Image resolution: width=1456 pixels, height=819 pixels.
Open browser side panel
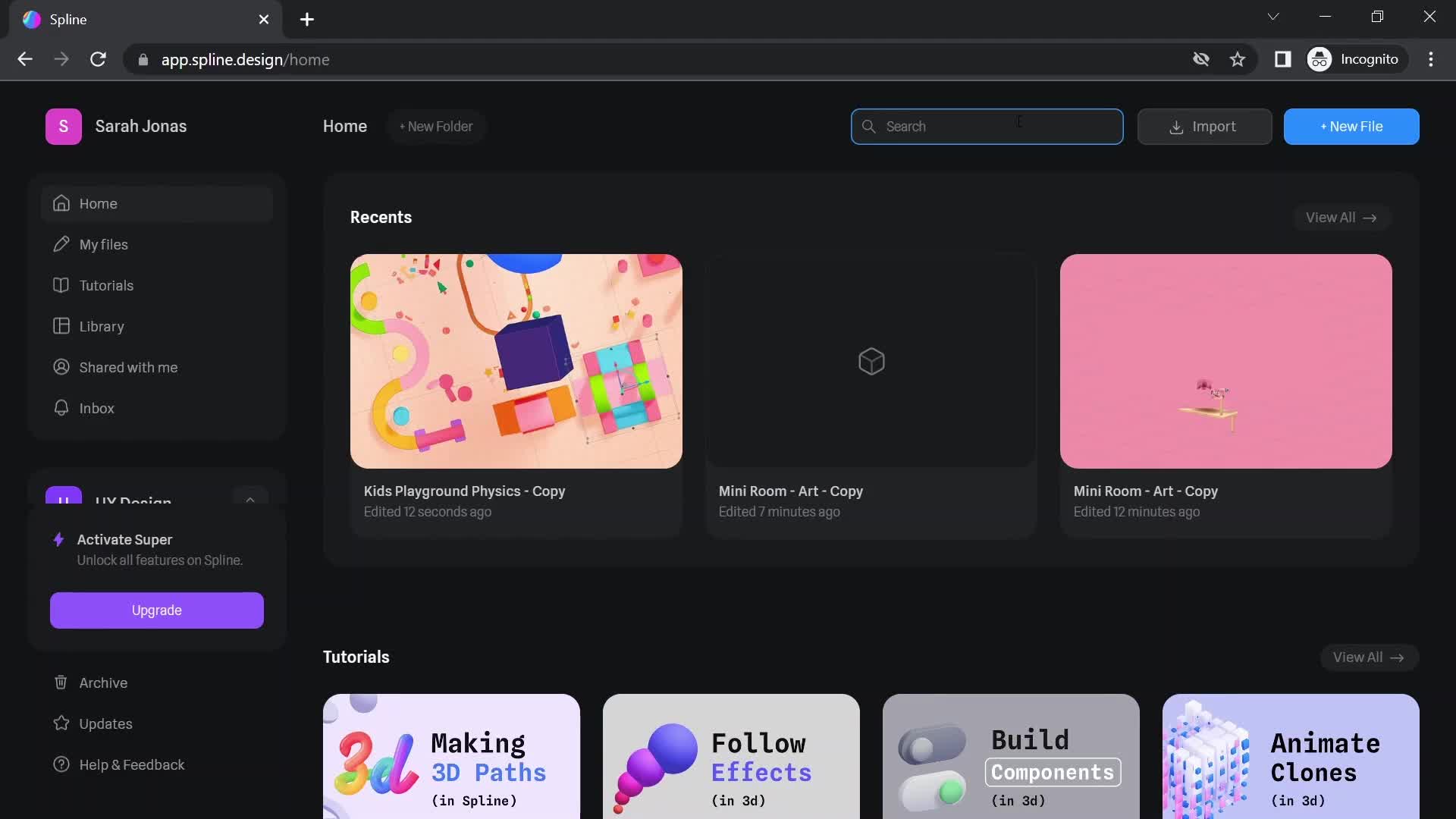click(x=1283, y=59)
